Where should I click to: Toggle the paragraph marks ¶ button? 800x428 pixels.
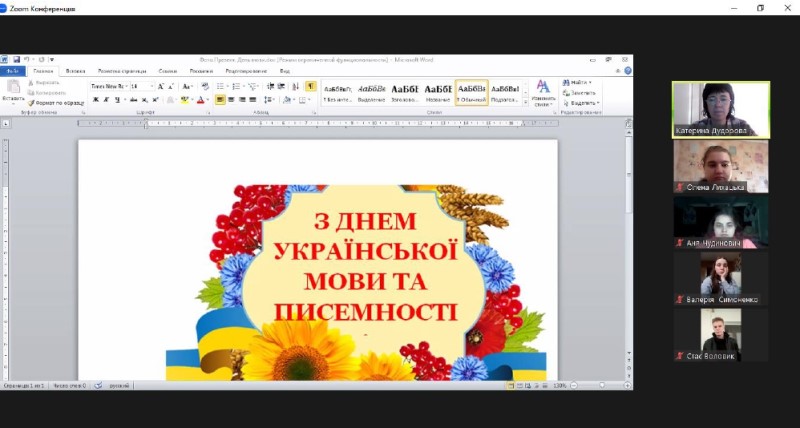pyautogui.click(x=311, y=86)
